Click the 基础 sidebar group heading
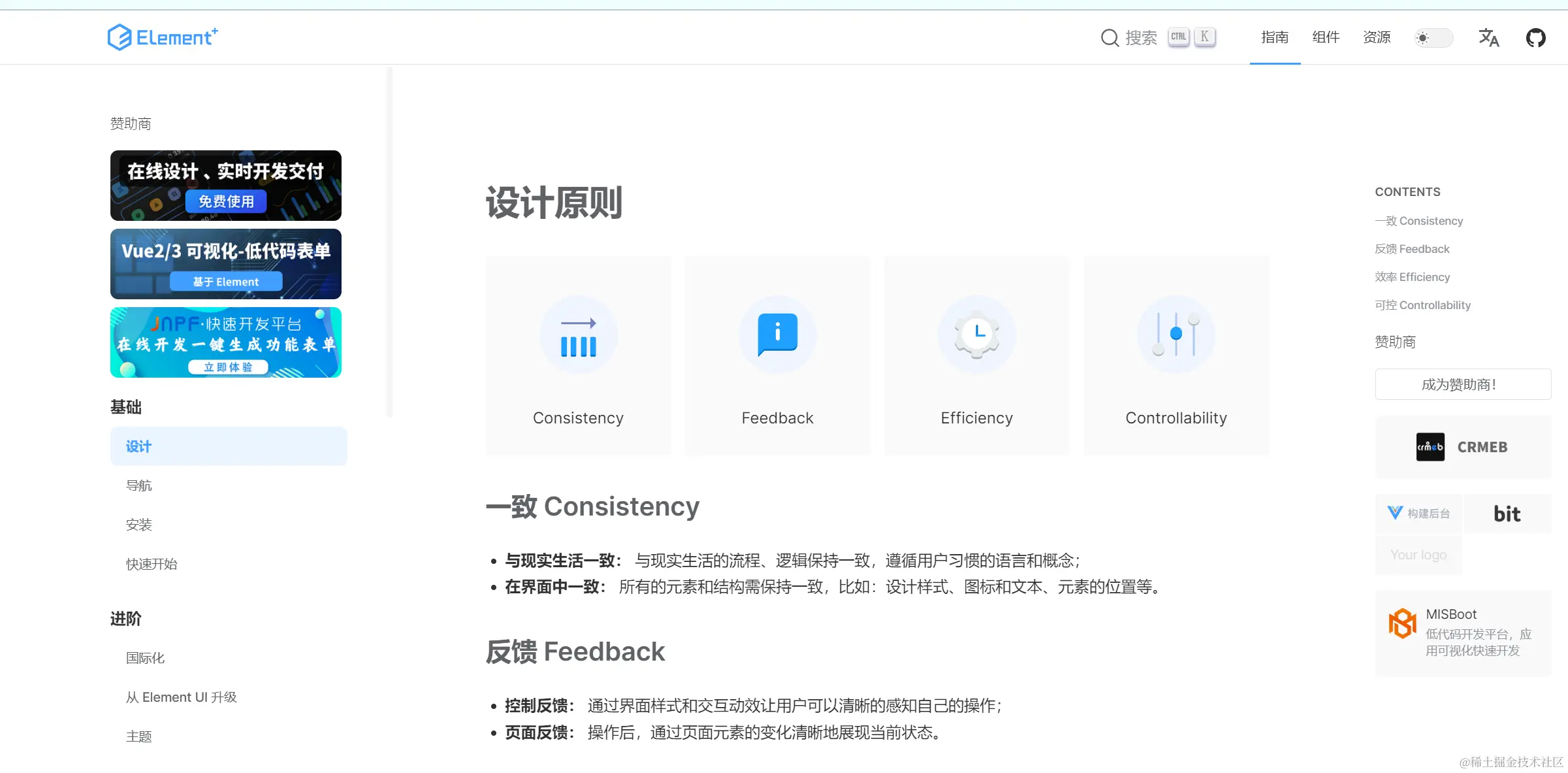The width and height of the screenshot is (1568, 773). 125,407
